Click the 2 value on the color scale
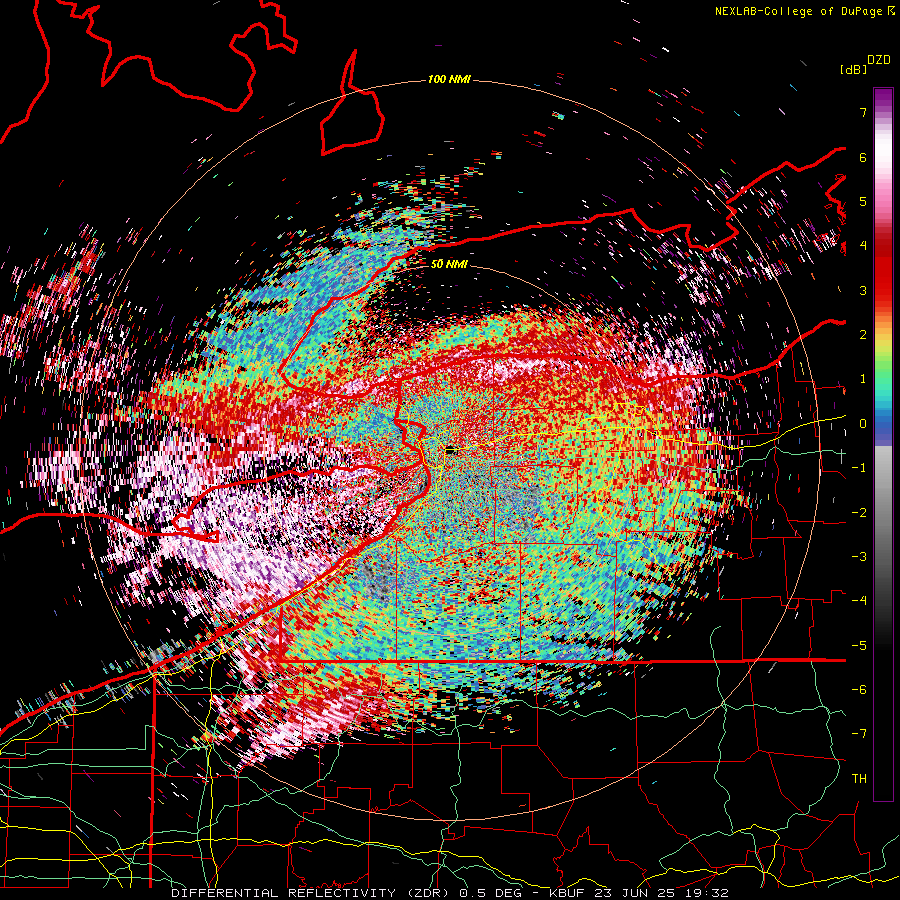900x900 pixels. tap(863, 335)
